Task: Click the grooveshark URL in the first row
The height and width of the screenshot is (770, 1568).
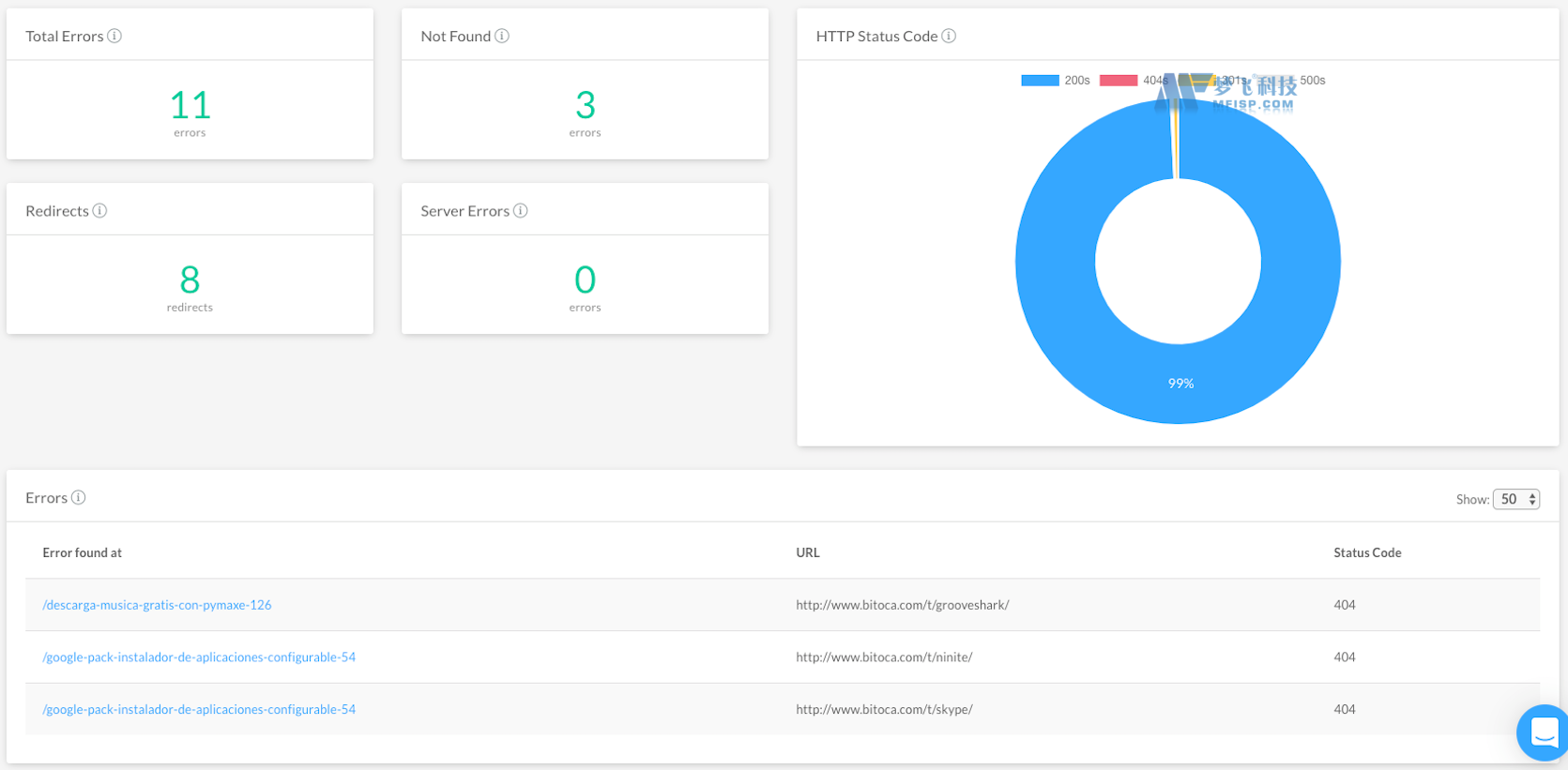Action: coord(903,605)
